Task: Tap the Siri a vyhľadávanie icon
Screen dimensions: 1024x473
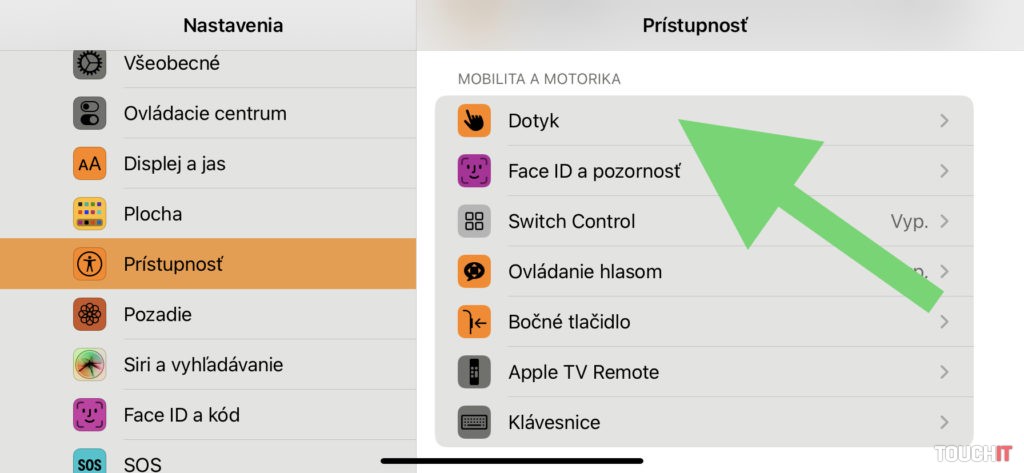Action: tap(90, 365)
